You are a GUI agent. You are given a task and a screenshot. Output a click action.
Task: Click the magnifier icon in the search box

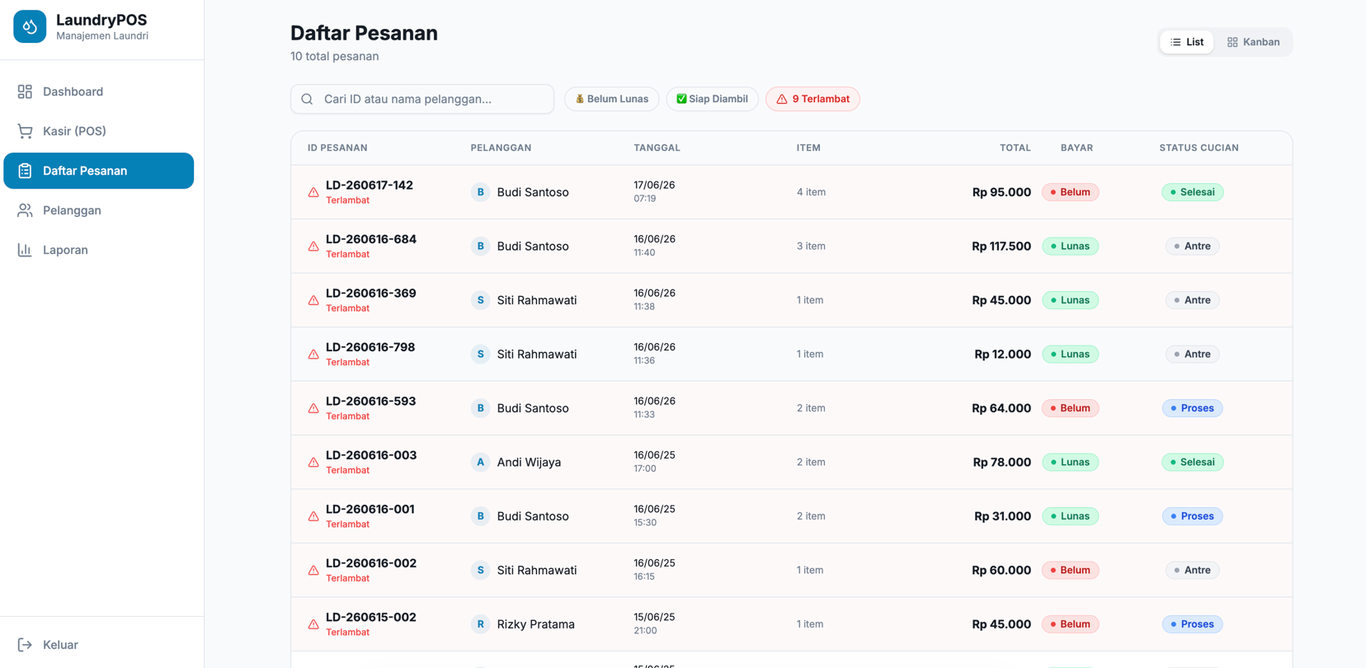(307, 99)
